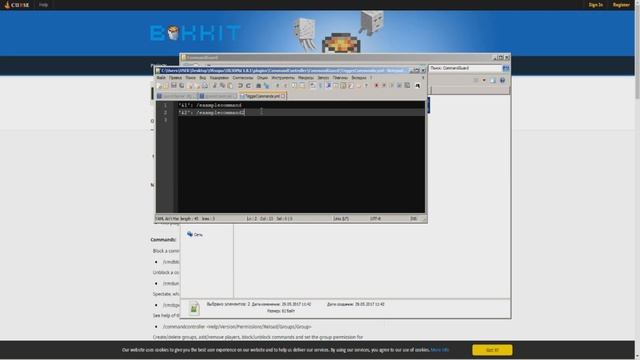Click line '41': /examplecommand in editor
The height and width of the screenshot is (360, 640).
point(210,105)
